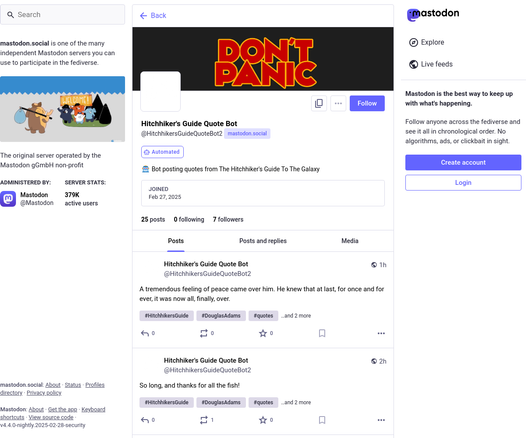Open the View source code link
The width and height of the screenshot is (526, 438).
tap(51, 417)
